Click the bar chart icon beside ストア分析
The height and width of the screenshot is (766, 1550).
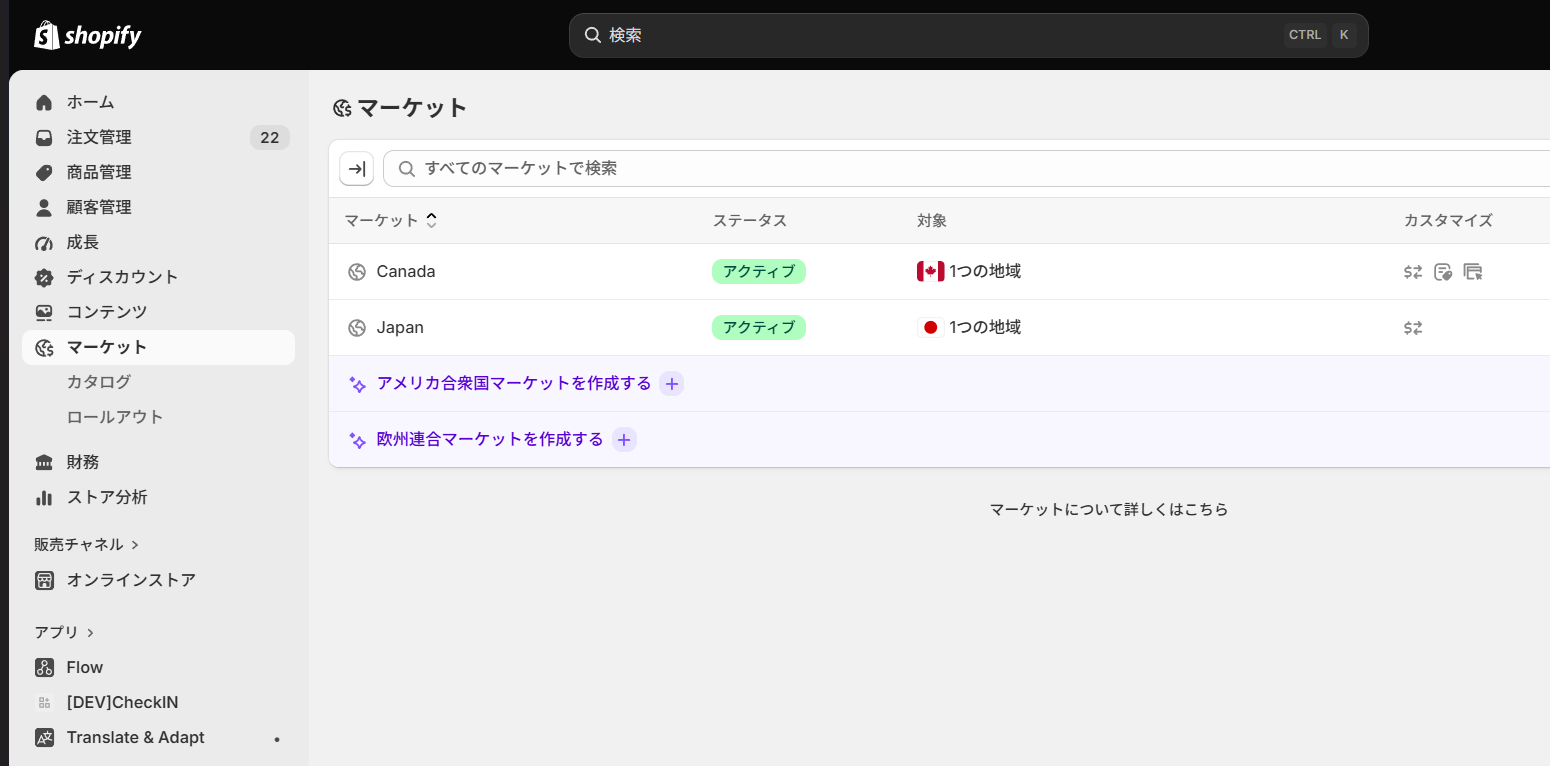coord(44,497)
